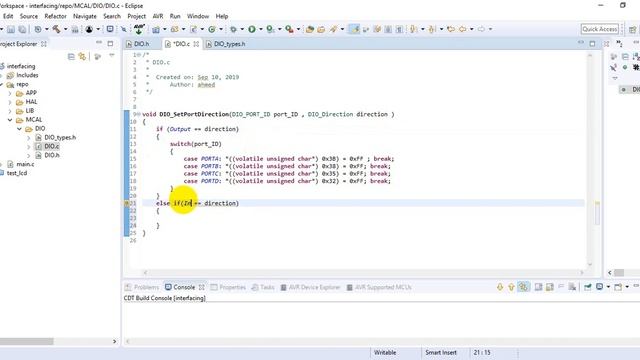Screen dimensions: 640x360
Task: Click the hammer Build icon
Action: [x=56, y=29]
